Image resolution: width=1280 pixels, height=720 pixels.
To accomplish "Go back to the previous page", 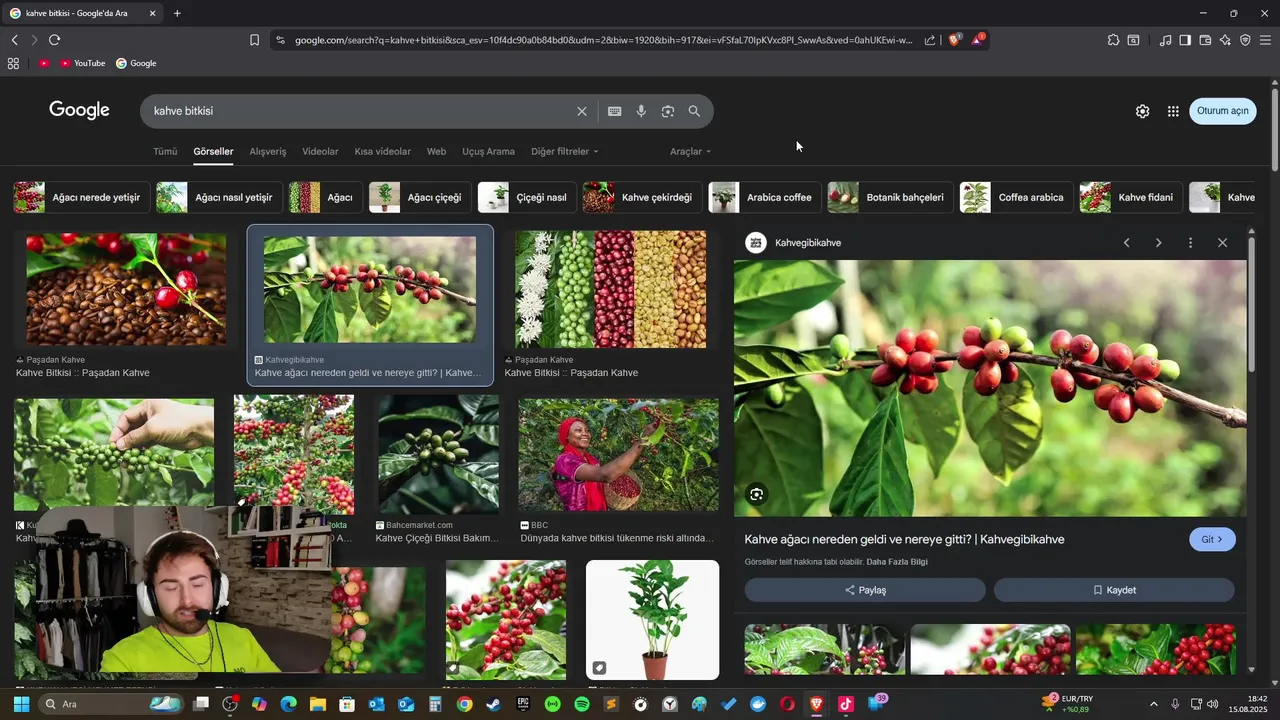I will click(x=15, y=40).
